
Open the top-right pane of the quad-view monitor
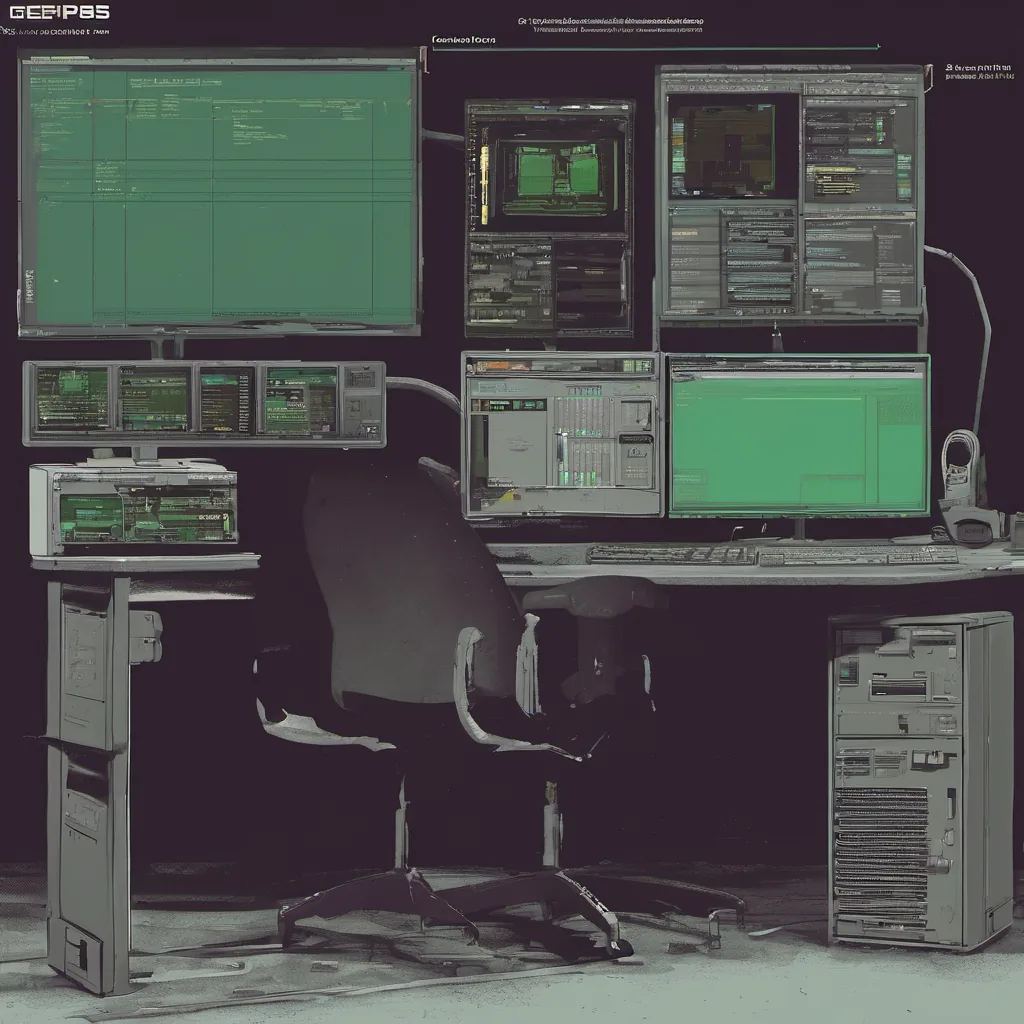click(x=860, y=150)
